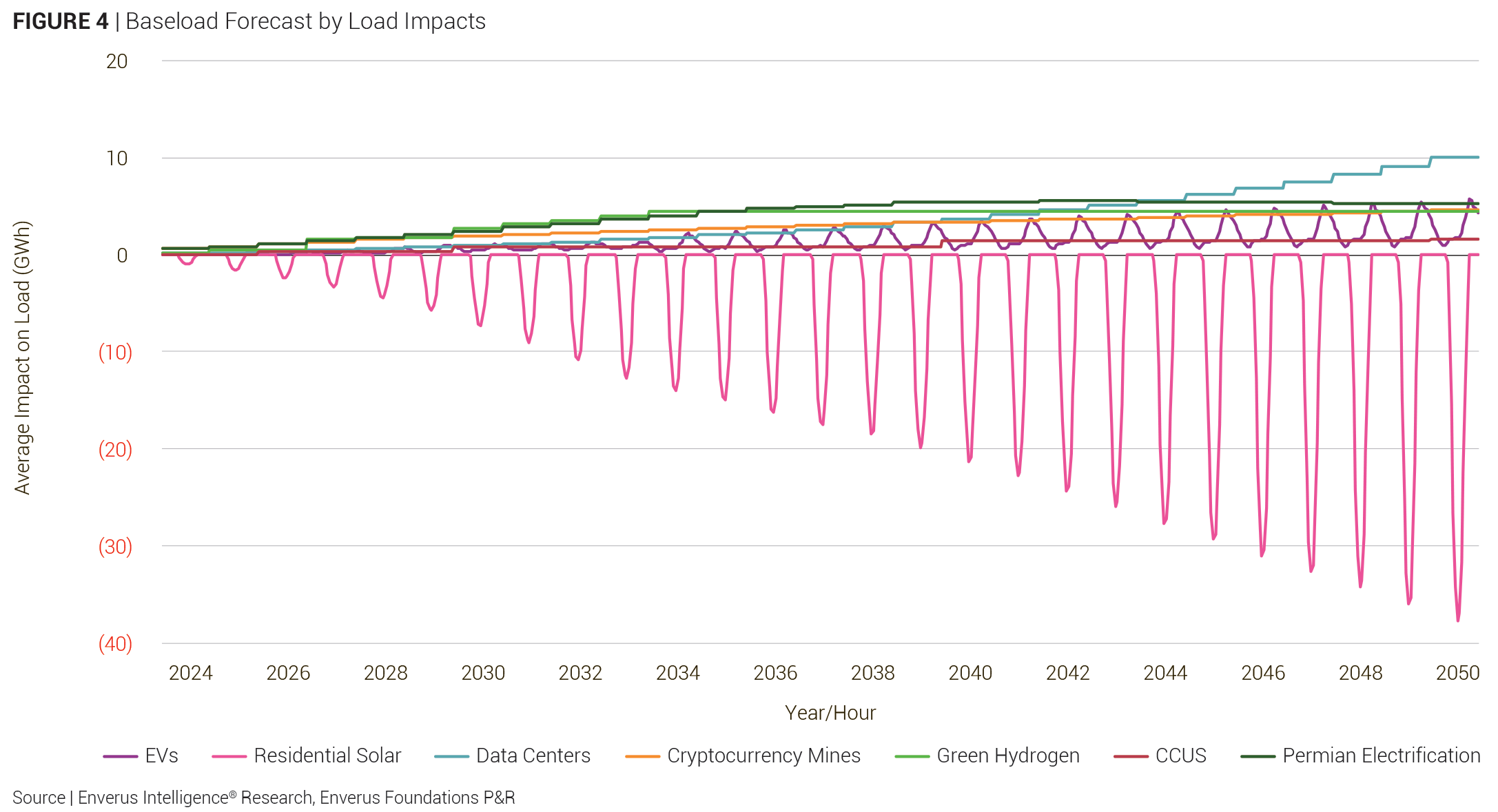Click the Green Hydrogen legend swatch
This screenshot has width=1498, height=812.
pos(912,756)
